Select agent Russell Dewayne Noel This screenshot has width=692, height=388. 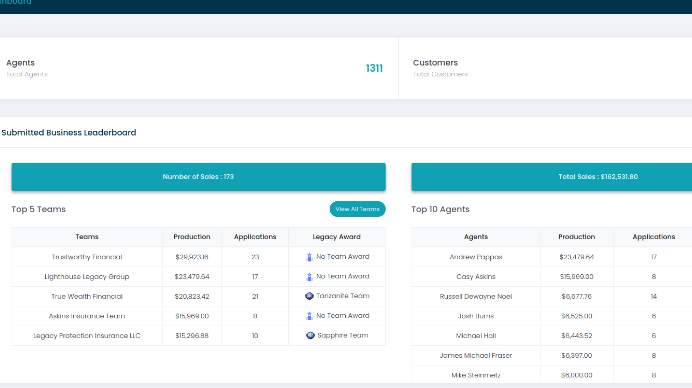click(476, 297)
